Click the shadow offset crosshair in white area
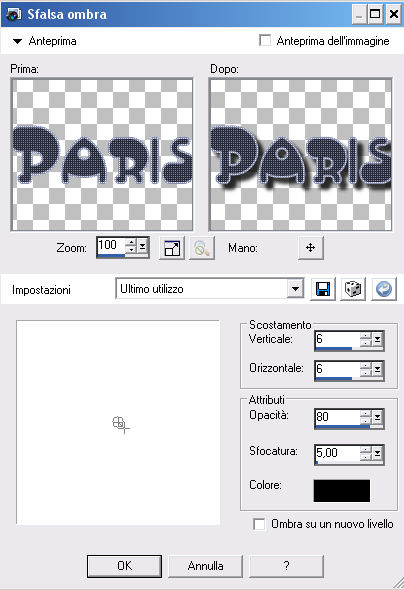Image resolution: width=404 pixels, height=590 pixels. tap(120, 424)
